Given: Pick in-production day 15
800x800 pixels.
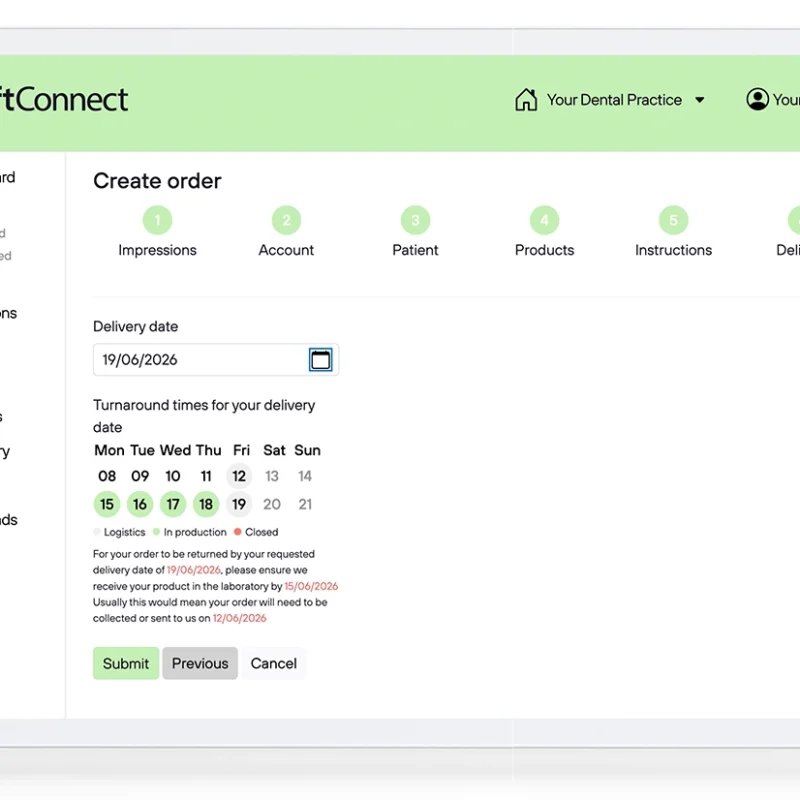Looking at the screenshot, I should click(x=107, y=504).
